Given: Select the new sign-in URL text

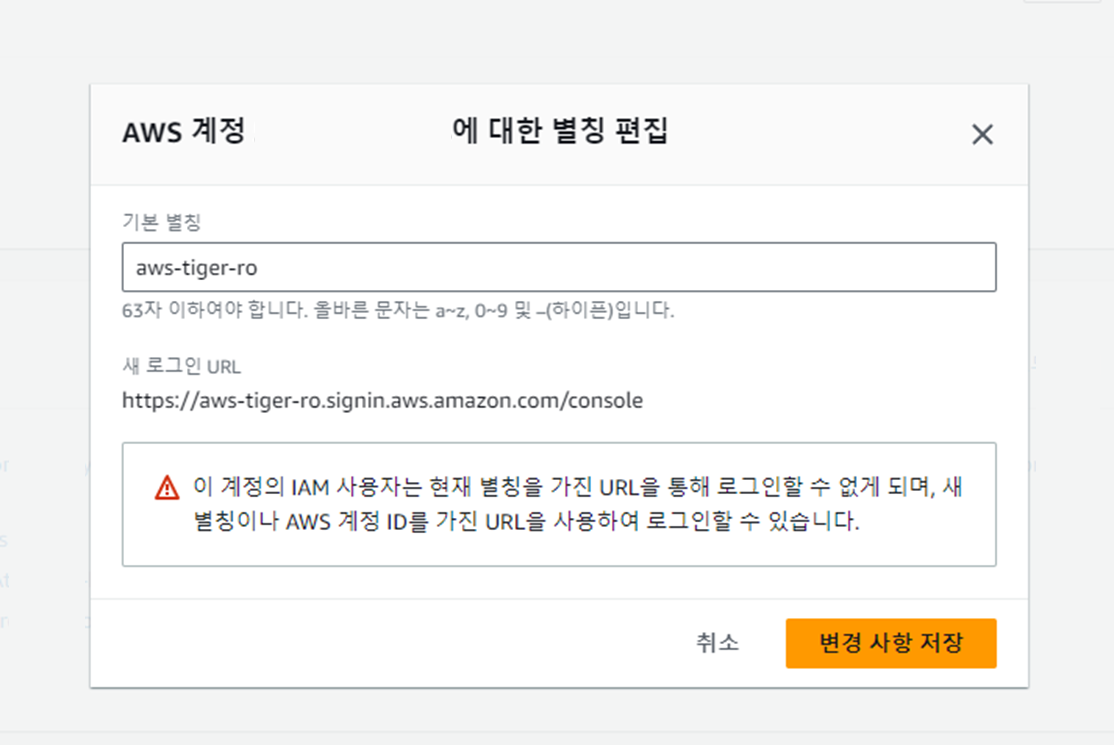Looking at the screenshot, I should (382, 401).
